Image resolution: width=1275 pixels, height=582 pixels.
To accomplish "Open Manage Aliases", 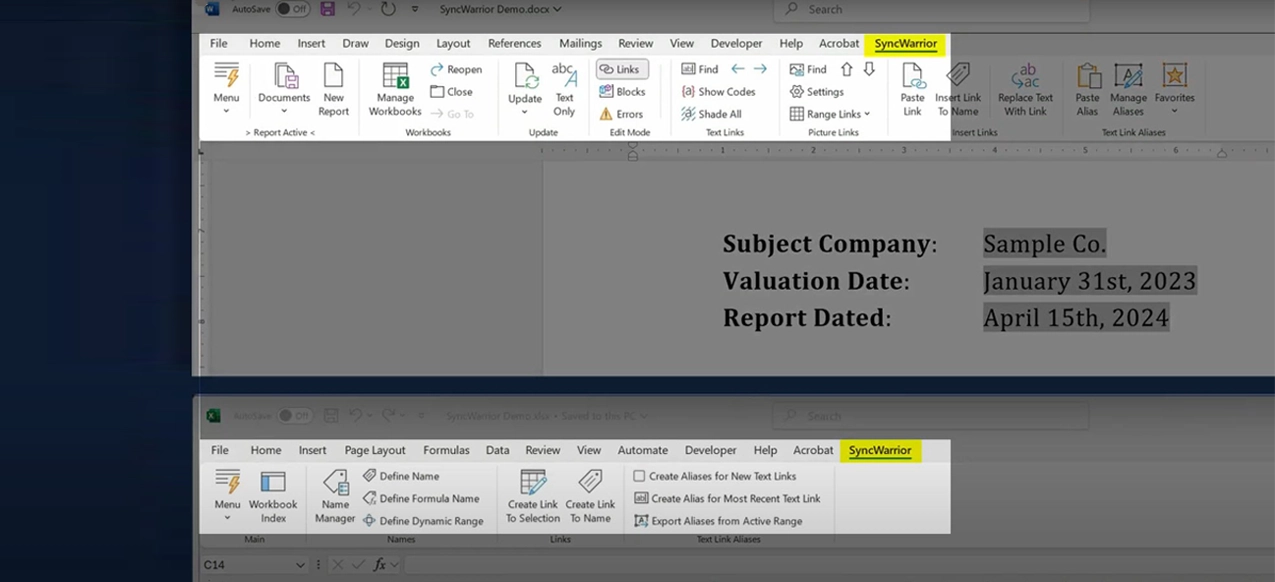I will [1128, 88].
